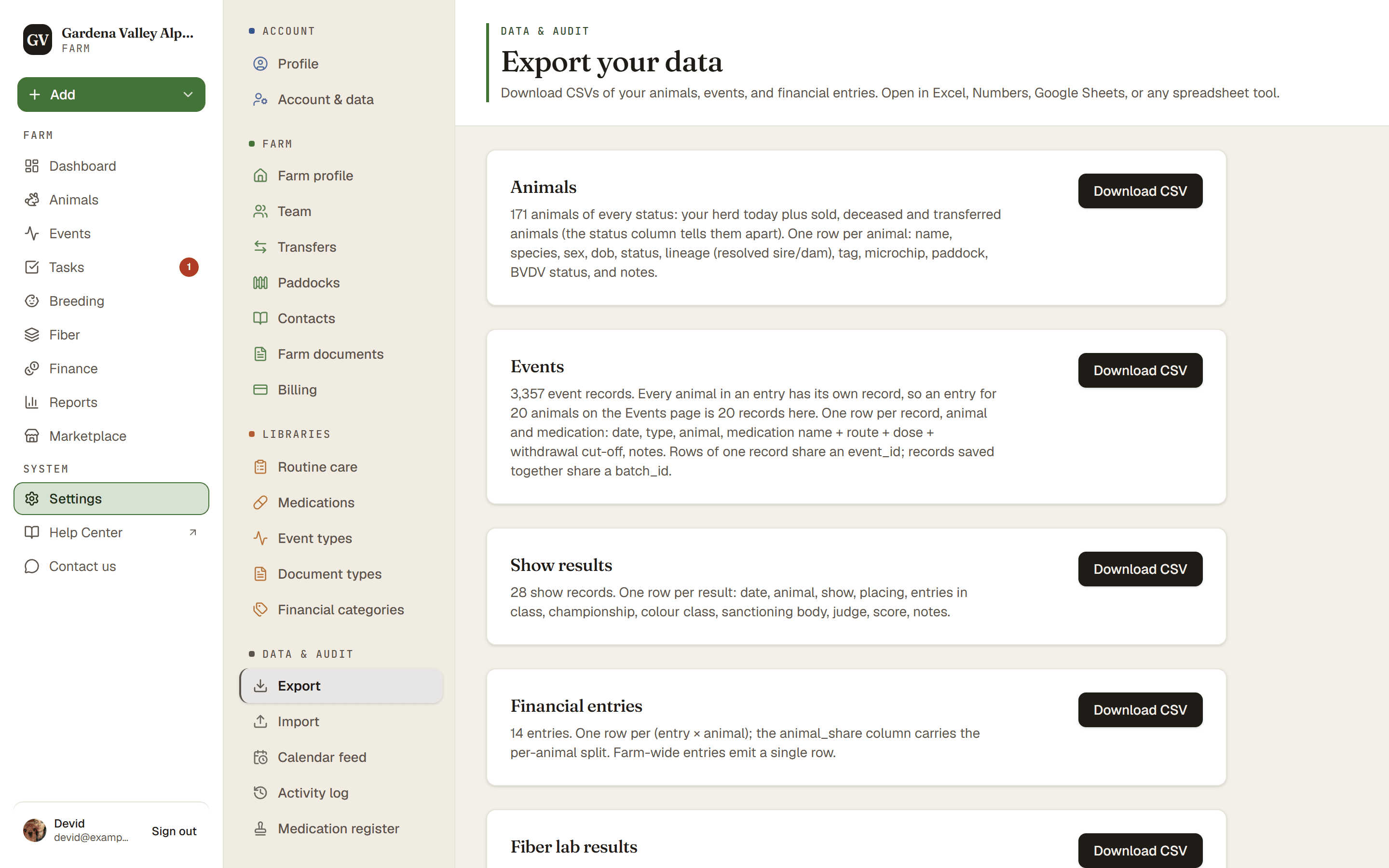Viewport: 1389px width, 868px height.
Task: Open the Breeding icon
Action: pyautogui.click(x=31, y=301)
